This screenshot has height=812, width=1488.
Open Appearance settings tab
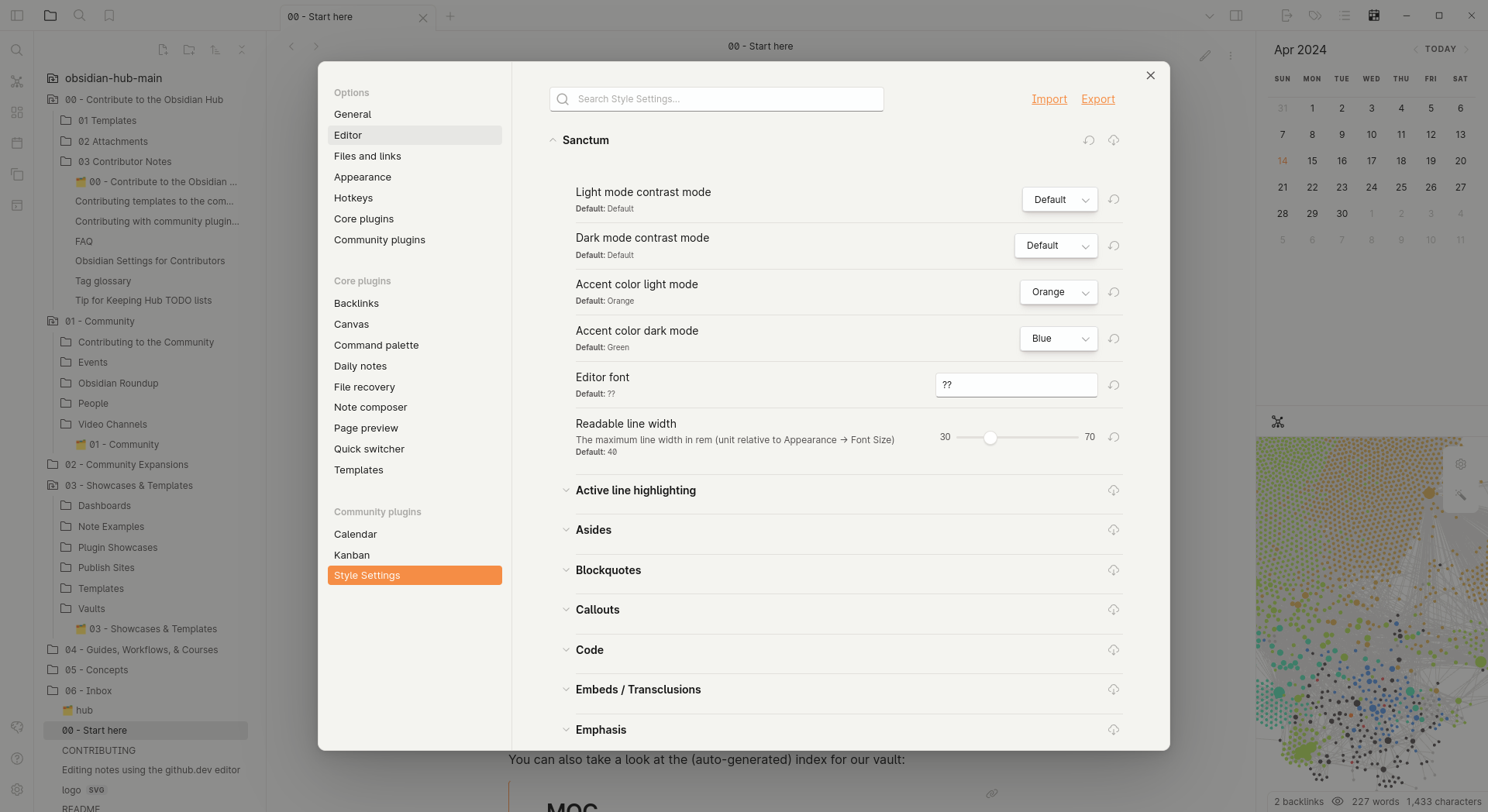pyautogui.click(x=415, y=177)
